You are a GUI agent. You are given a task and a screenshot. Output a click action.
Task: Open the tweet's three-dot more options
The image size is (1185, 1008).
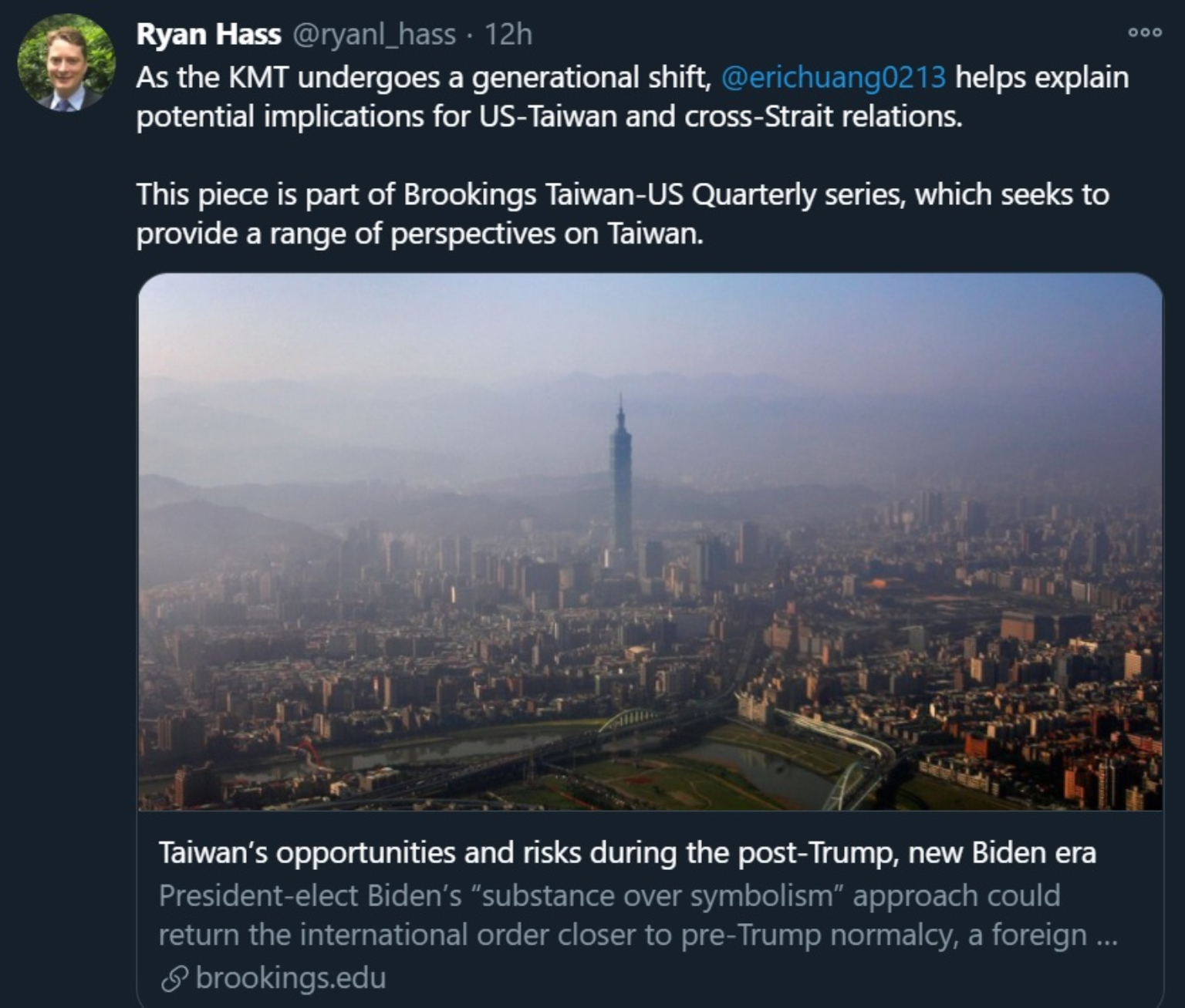pos(1144,33)
